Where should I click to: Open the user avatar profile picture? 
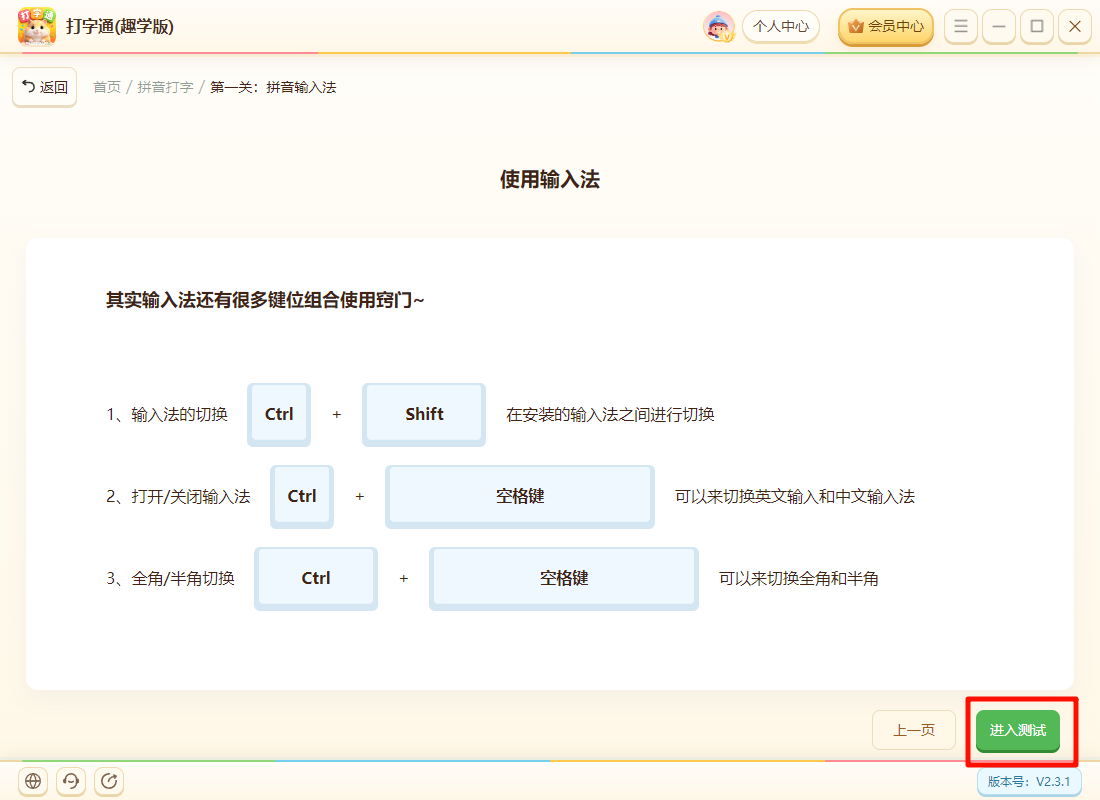click(718, 27)
